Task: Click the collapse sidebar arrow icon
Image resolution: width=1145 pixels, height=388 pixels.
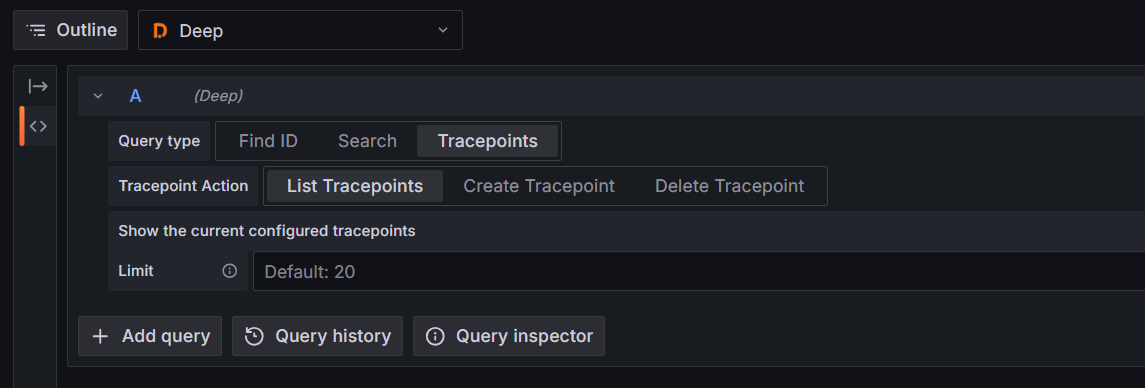Action: click(x=38, y=86)
